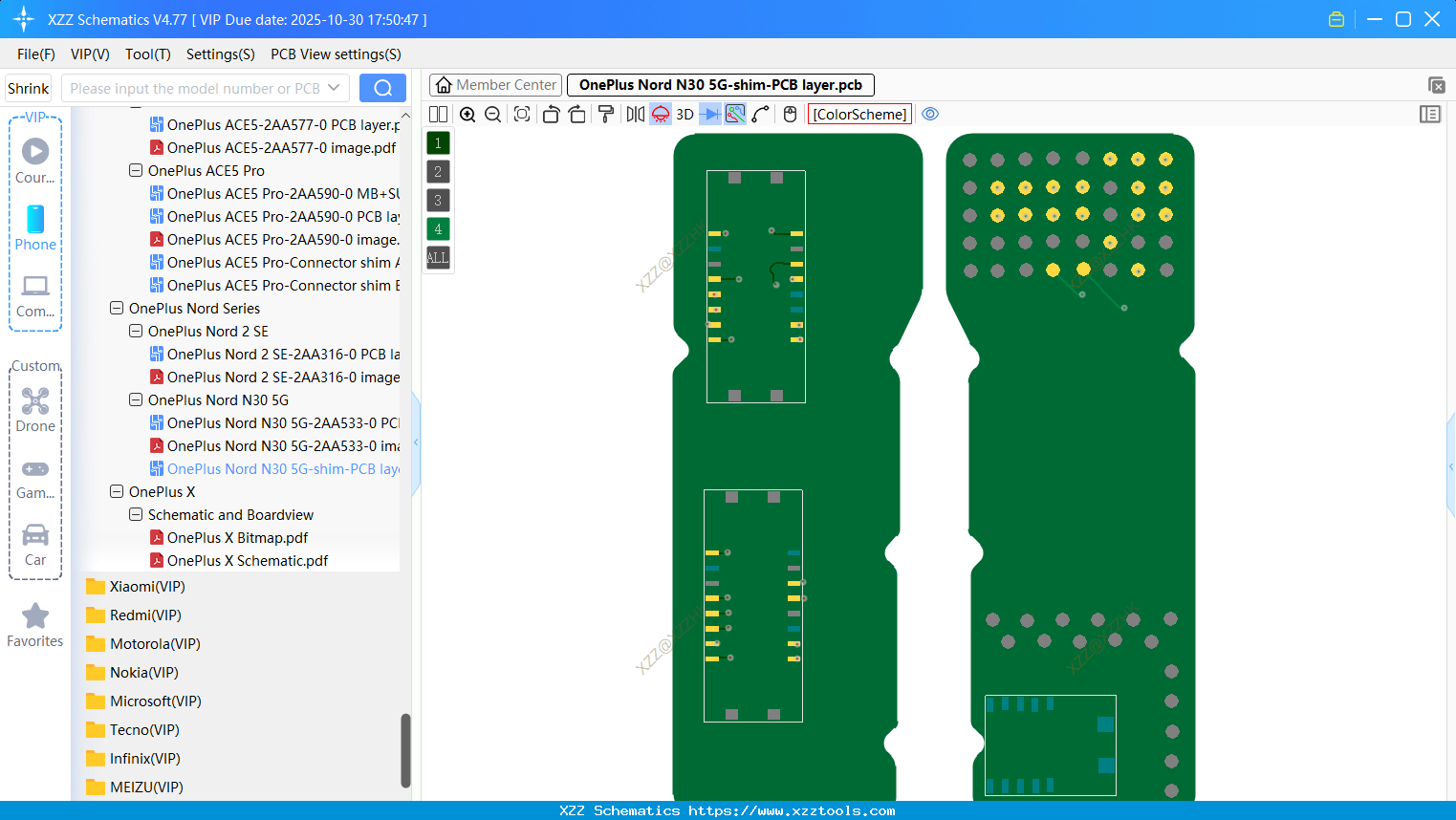1456x820 pixels.
Task: Select the Zoom Out tool
Action: pos(492,114)
